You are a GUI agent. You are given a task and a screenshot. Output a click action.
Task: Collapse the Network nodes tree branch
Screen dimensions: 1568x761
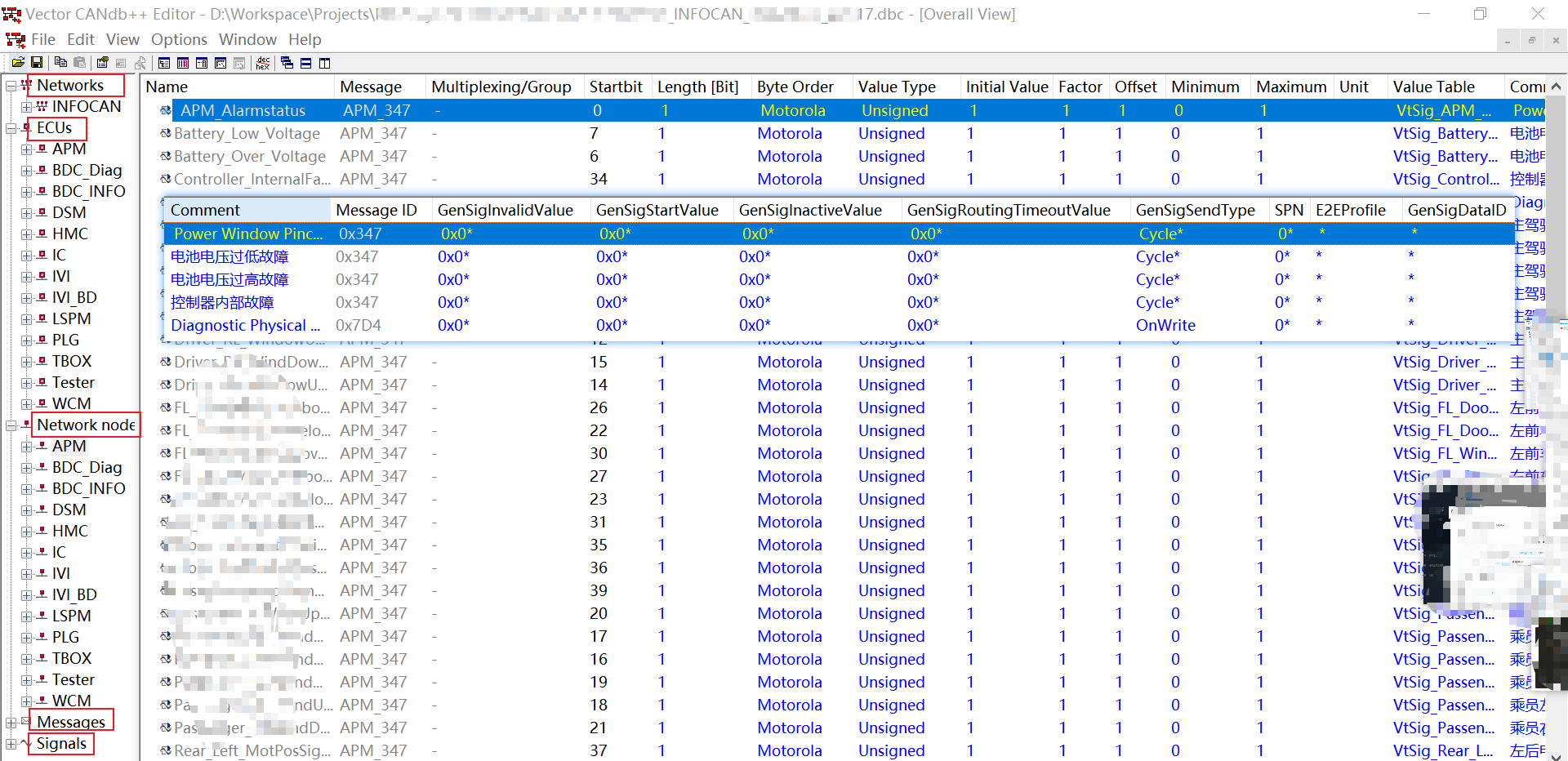click(x=11, y=425)
